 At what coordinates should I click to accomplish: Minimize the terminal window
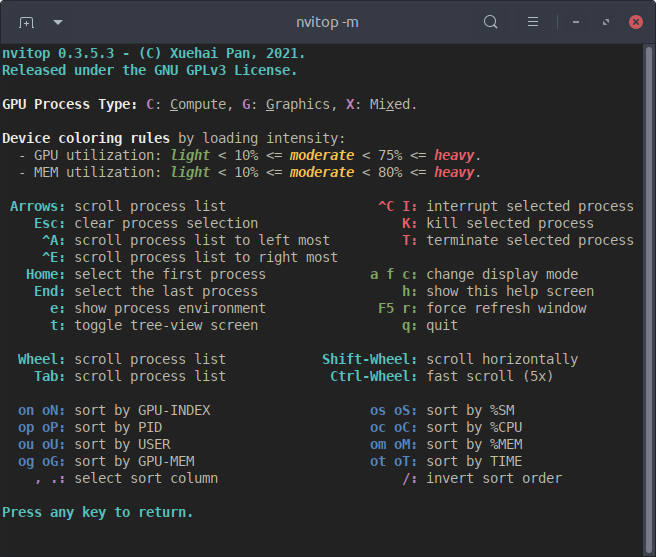tap(576, 22)
